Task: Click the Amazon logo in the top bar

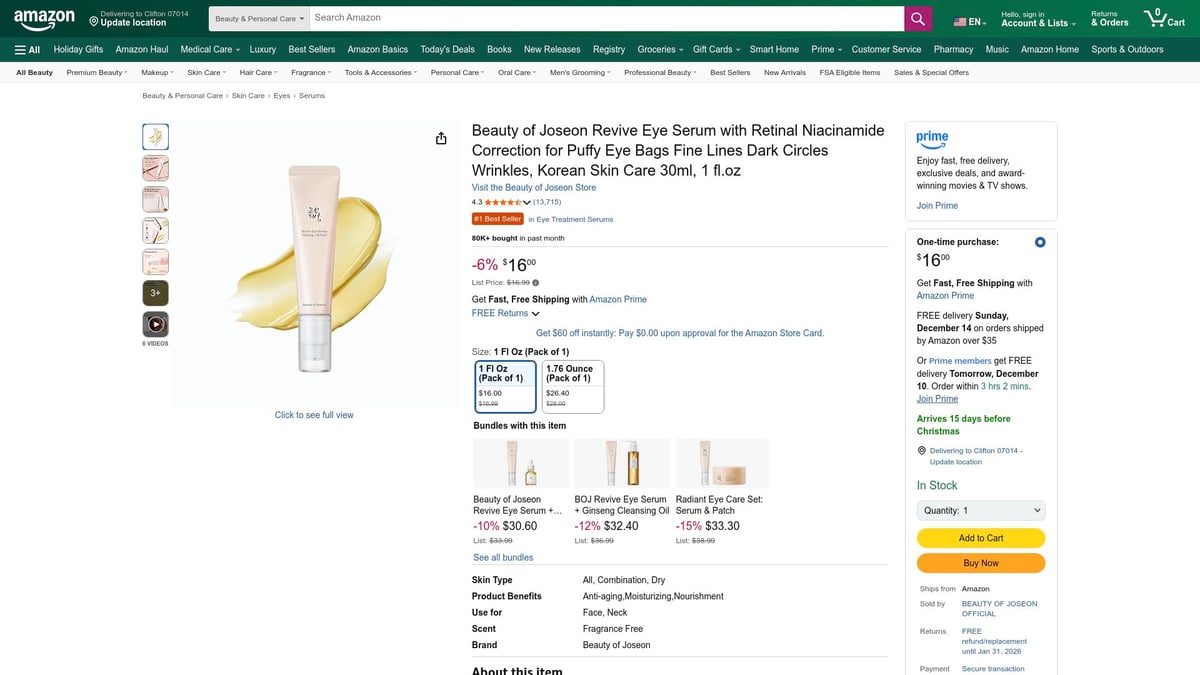Action: click(x=43, y=18)
